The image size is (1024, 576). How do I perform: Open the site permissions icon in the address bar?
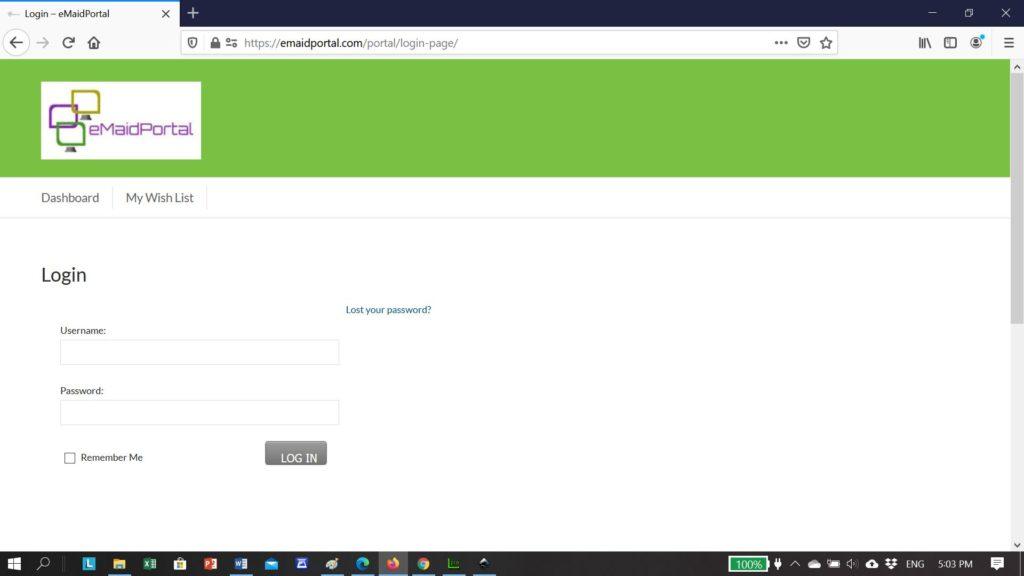231,43
